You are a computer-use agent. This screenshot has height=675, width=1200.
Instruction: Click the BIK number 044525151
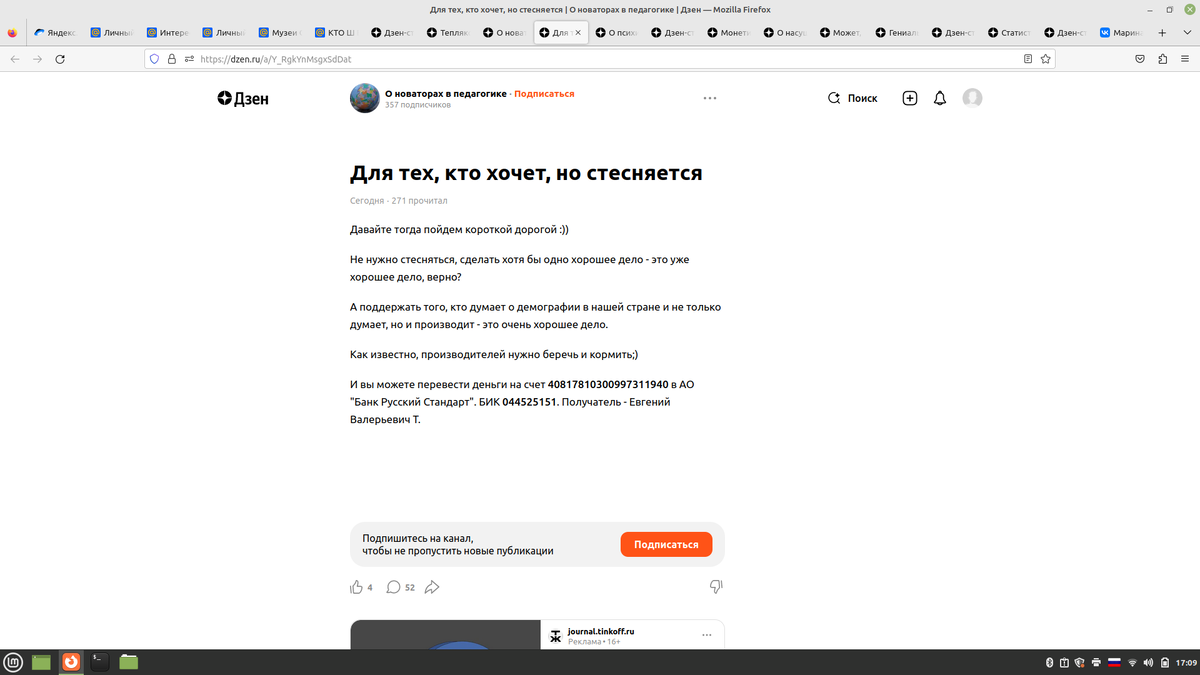click(x=529, y=402)
